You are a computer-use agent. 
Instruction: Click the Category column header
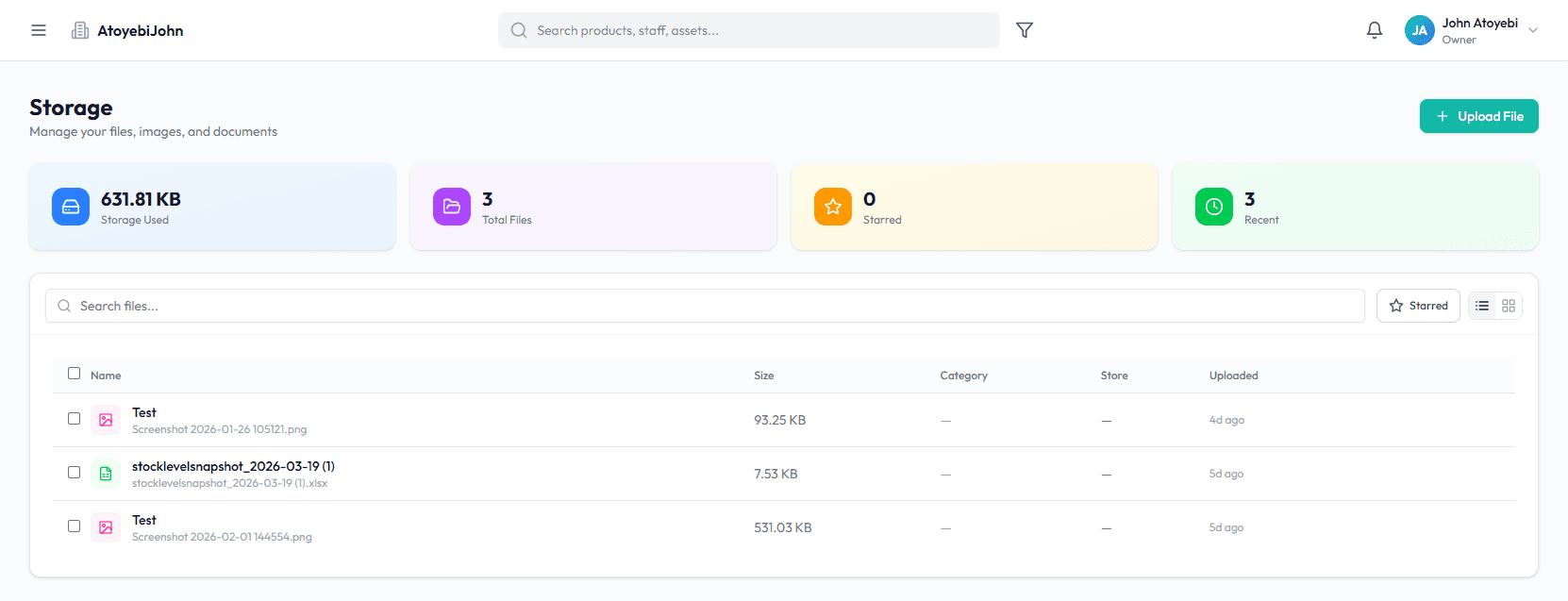tap(963, 376)
